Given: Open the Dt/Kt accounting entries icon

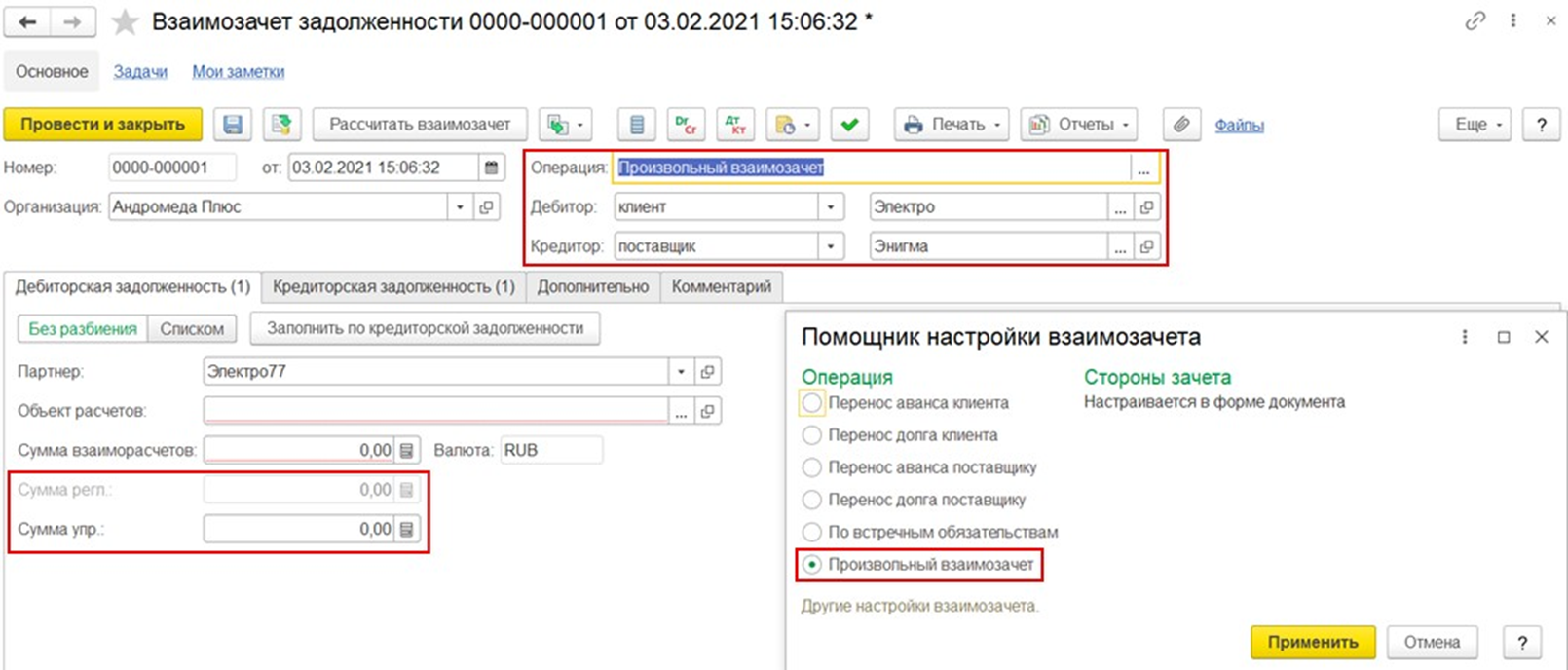Looking at the screenshot, I should 735,125.
